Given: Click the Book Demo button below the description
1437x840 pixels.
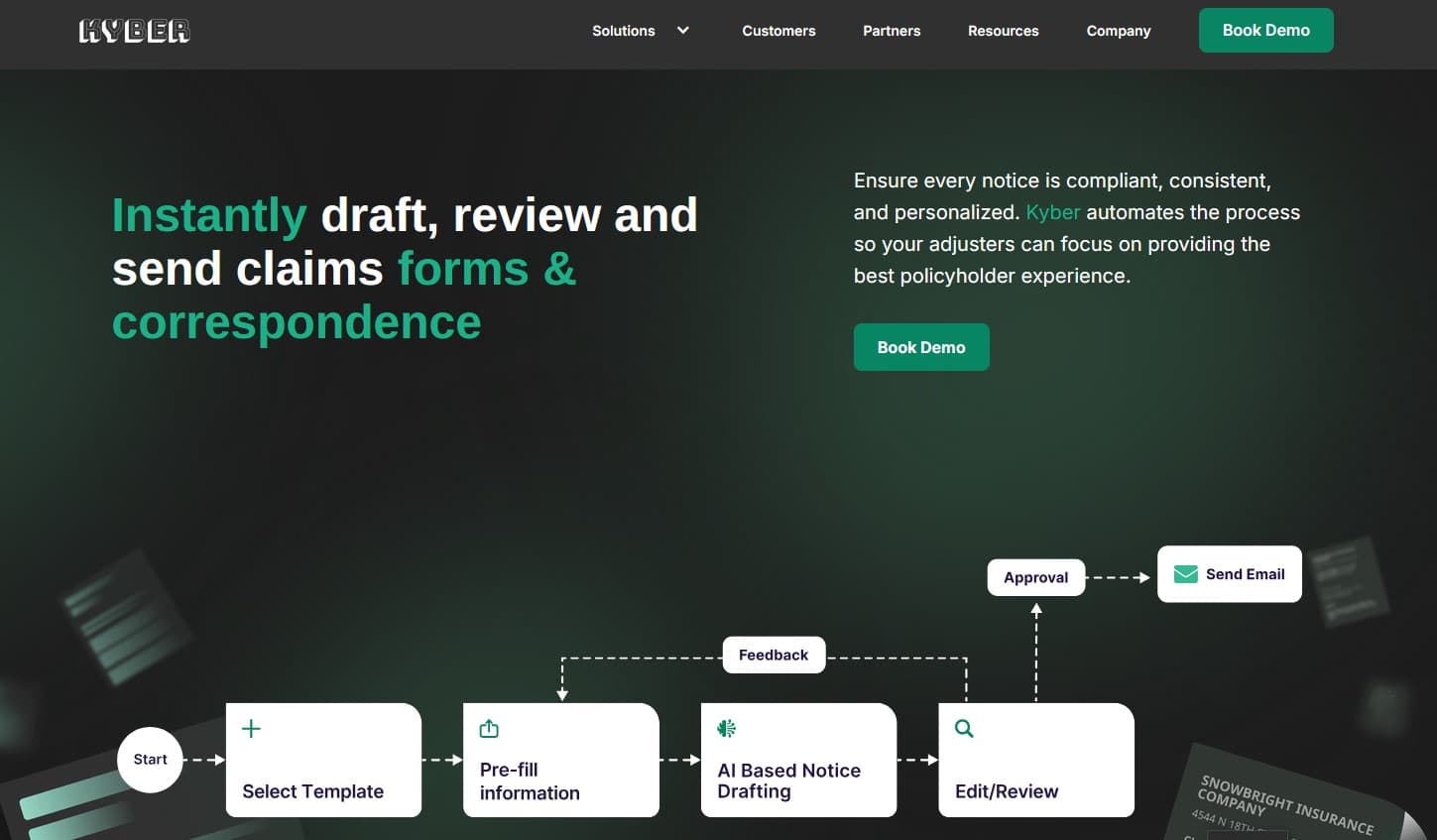Looking at the screenshot, I should 921,347.
